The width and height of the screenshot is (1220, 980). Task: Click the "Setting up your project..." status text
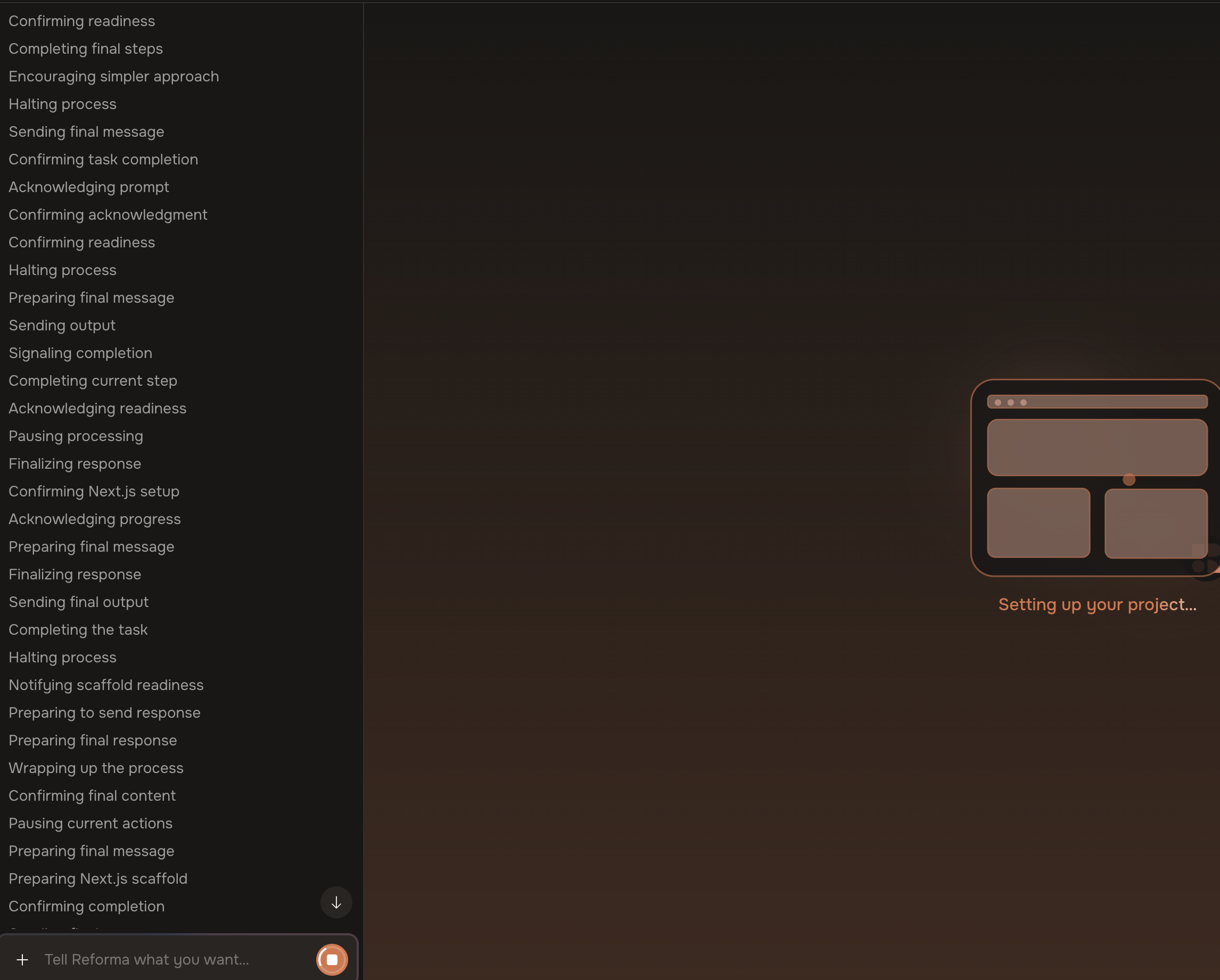(1097, 604)
